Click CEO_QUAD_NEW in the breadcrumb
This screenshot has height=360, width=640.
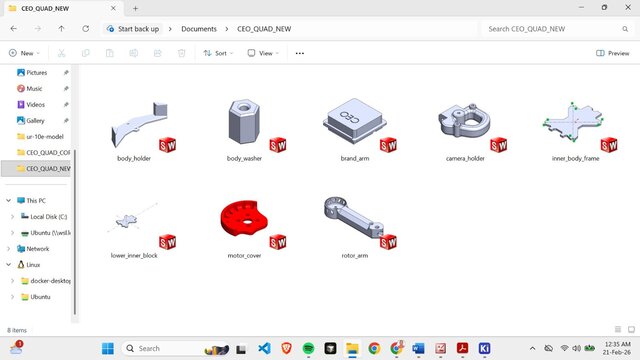tap(264, 29)
